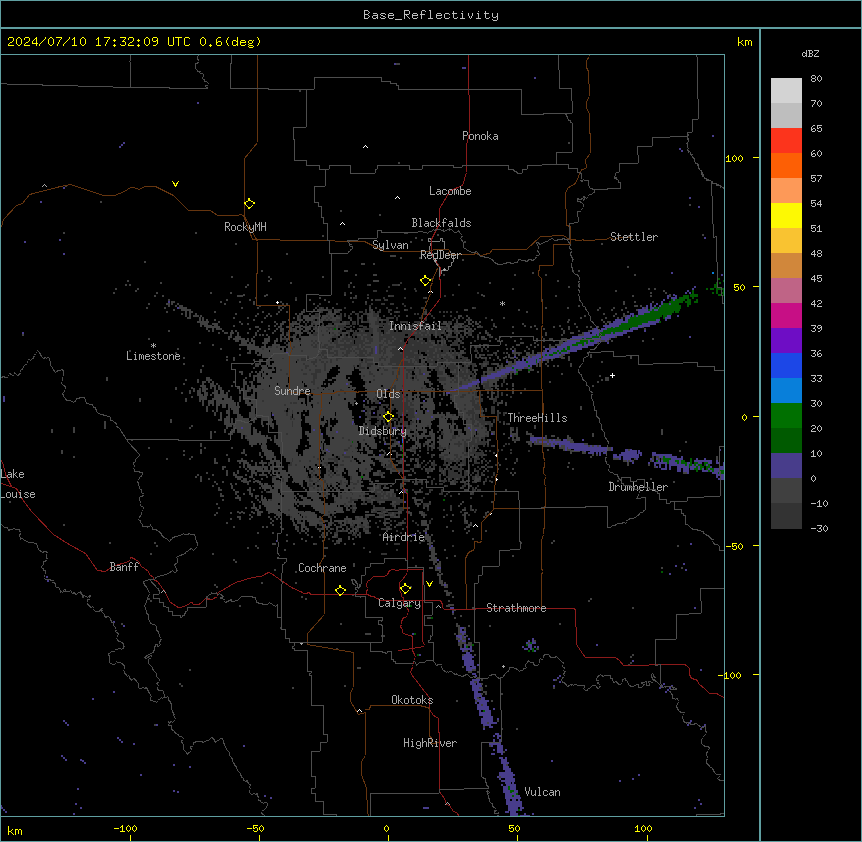Click the Vulcan label
The image size is (862, 842).
(543, 792)
